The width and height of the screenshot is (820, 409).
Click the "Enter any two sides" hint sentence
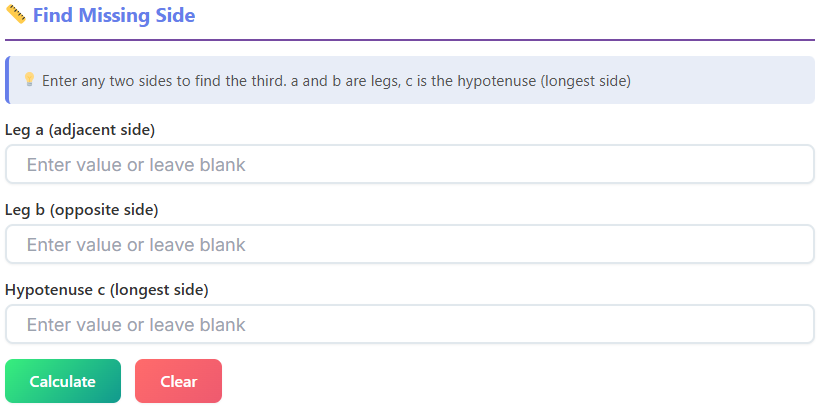coord(163,81)
